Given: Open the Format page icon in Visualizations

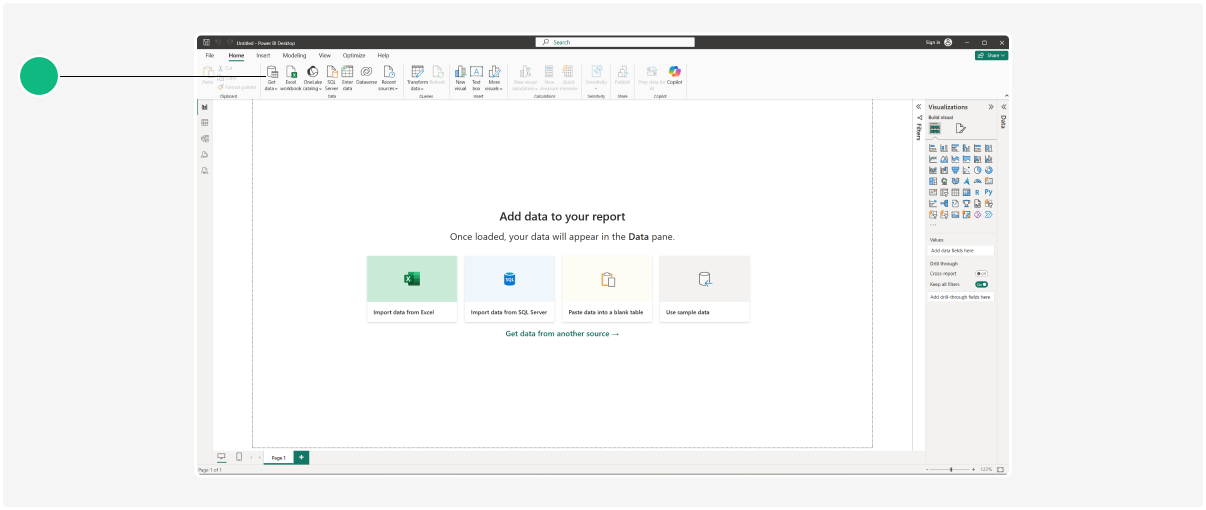Looking at the screenshot, I should [x=960, y=128].
